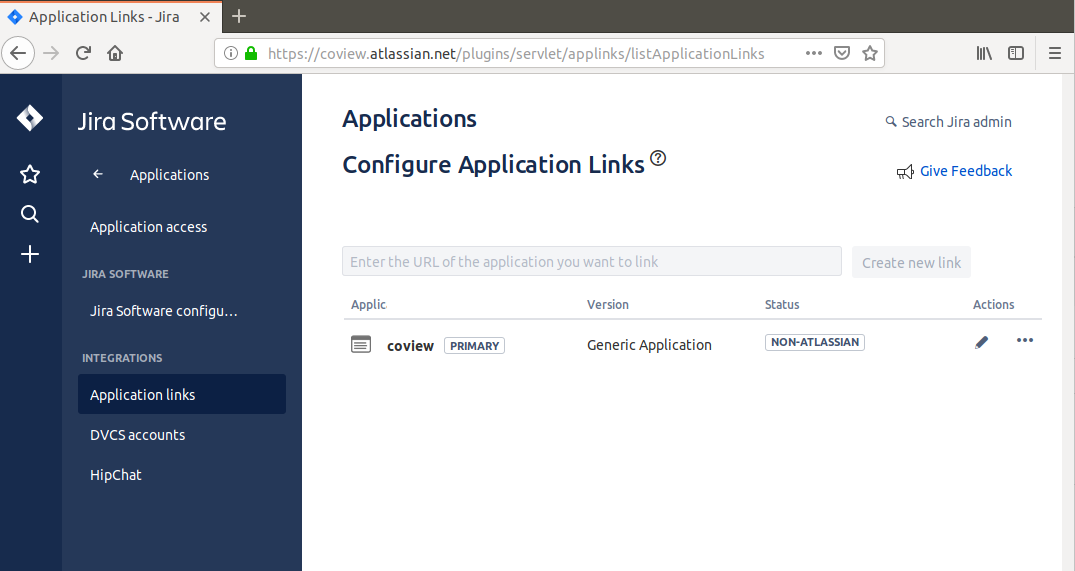1075x571 pixels.
Task: Open a new browser tab with plus
Action: (239, 16)
